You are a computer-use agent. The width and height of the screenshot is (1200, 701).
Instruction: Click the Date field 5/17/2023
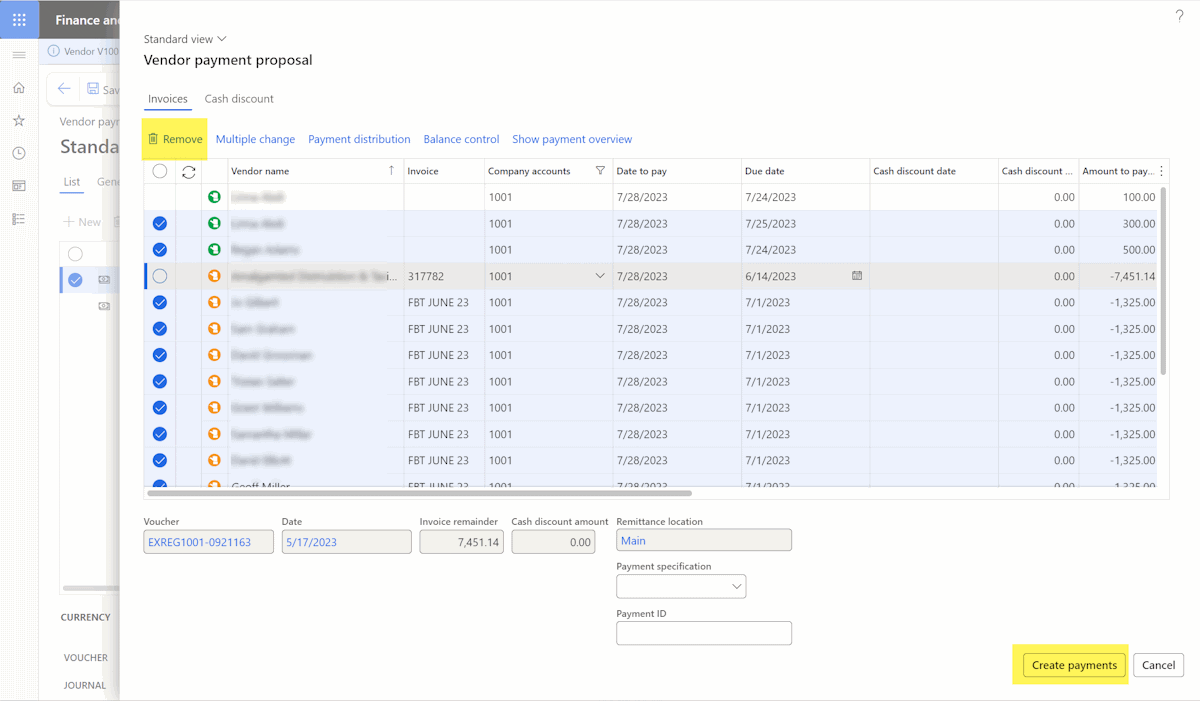point(346,541)
